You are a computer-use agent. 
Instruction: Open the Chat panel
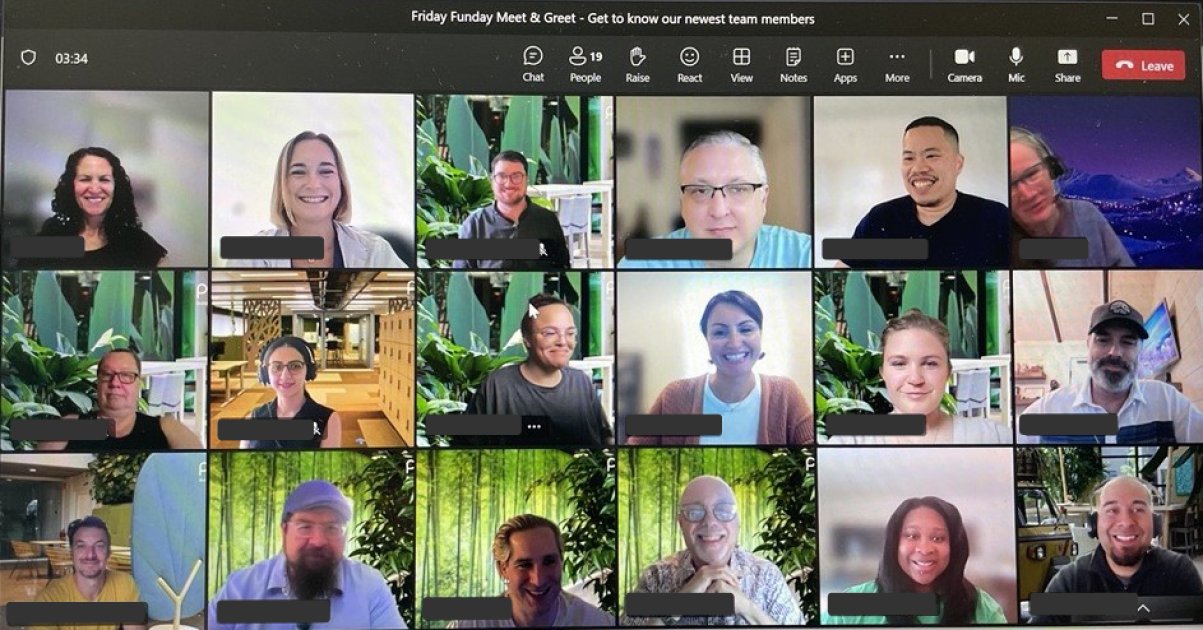(533, 65)
